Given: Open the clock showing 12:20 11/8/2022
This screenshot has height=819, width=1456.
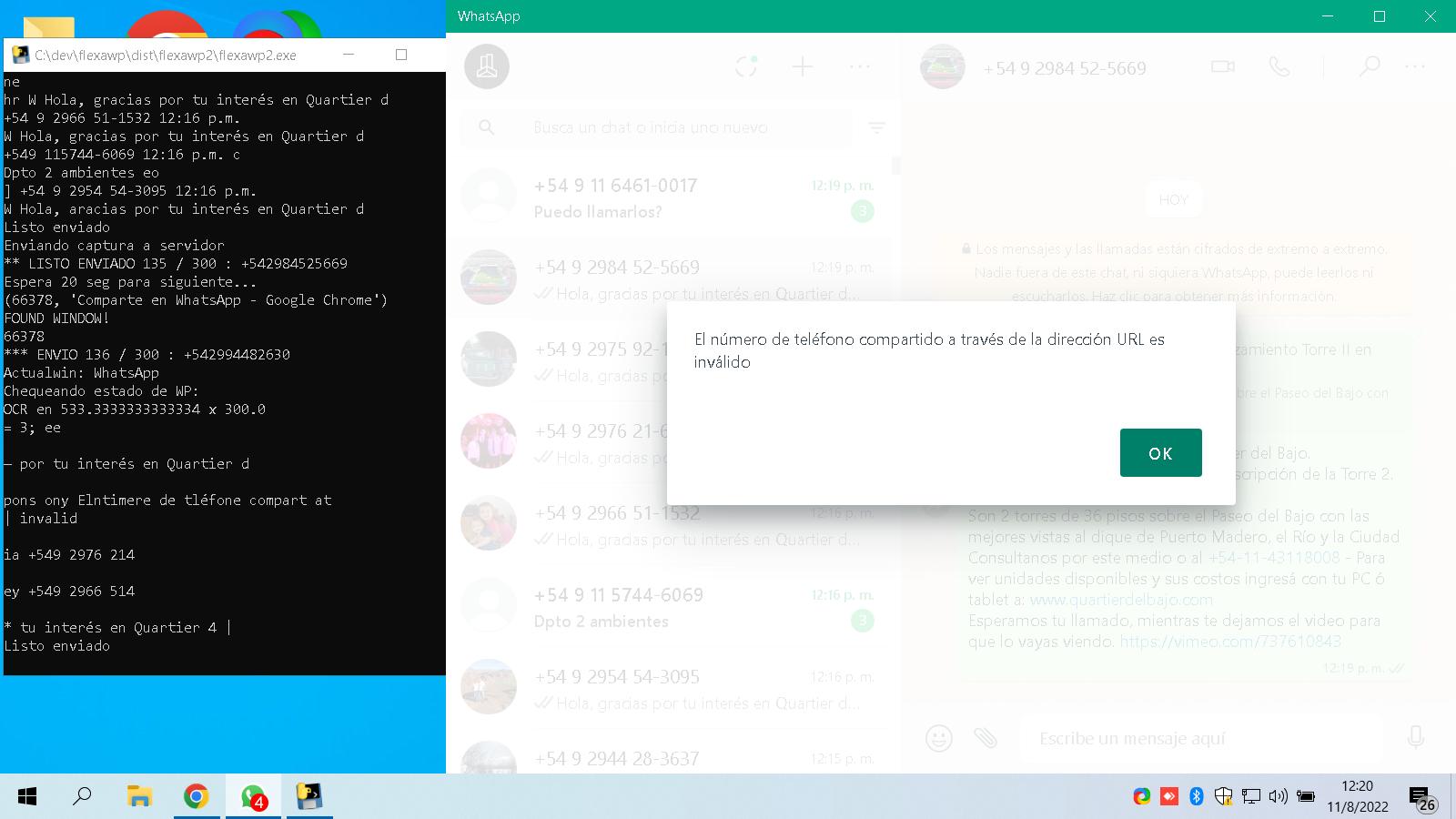Looking at the screenshot, I should coord(1358,796).
